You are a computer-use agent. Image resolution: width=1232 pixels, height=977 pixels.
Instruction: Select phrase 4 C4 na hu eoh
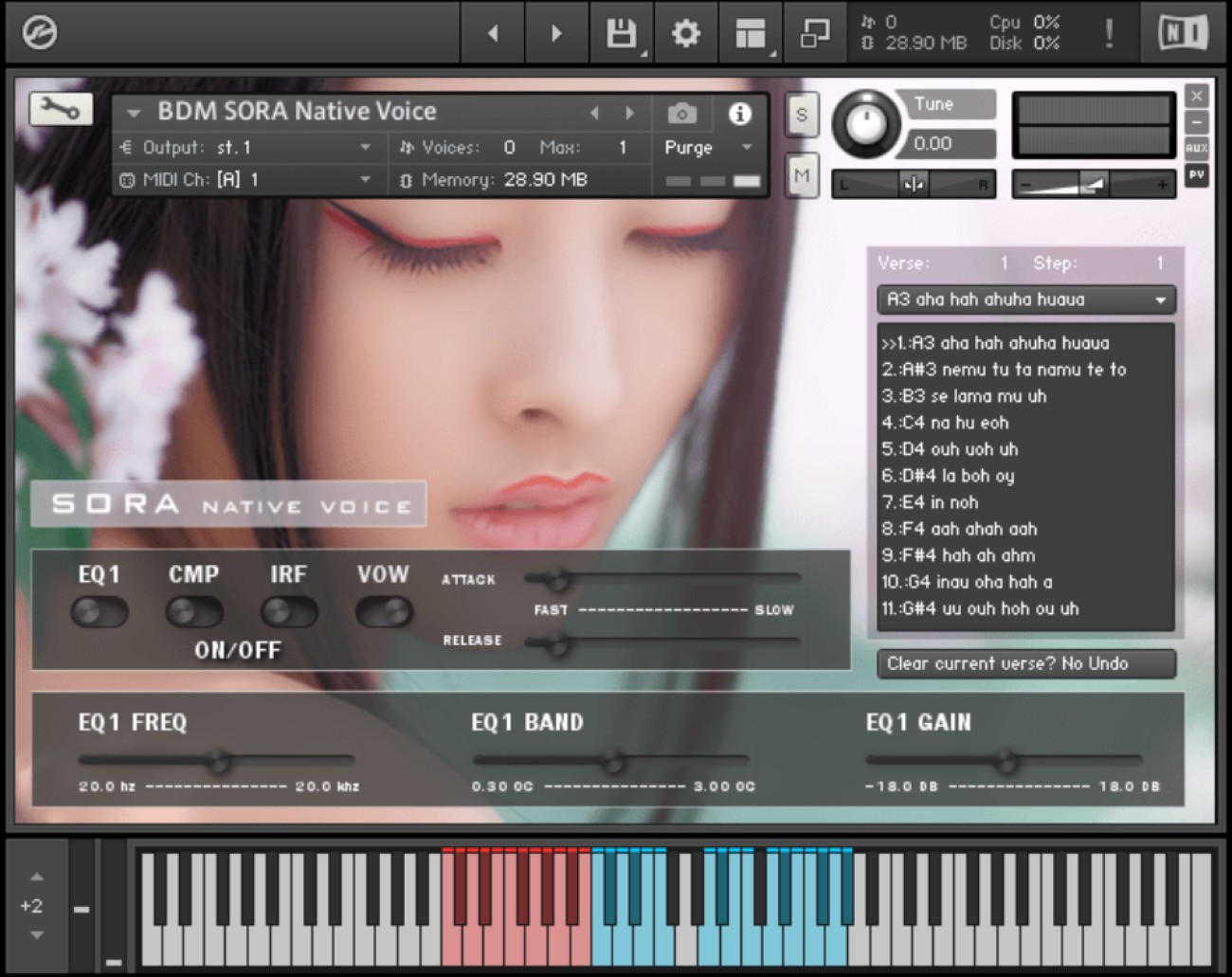pos(946,423)
